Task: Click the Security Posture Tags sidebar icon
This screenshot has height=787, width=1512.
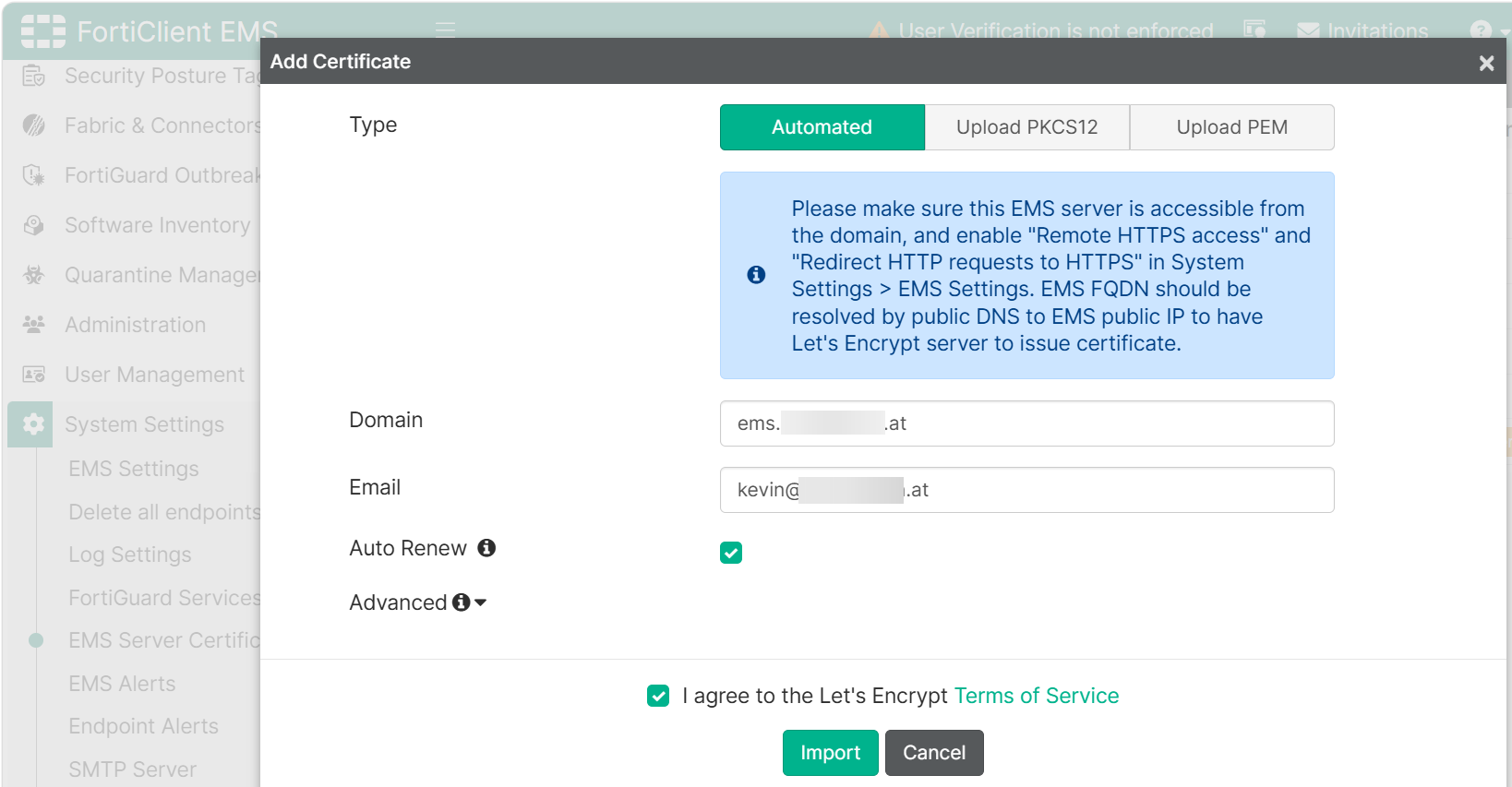Action: pyautogui.click(x=34, y=76)
